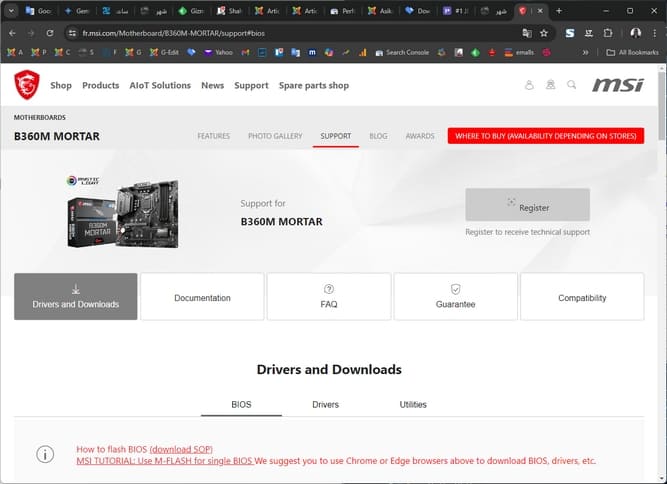
Task: Open the FAQ section card
Action: [329, 296]
